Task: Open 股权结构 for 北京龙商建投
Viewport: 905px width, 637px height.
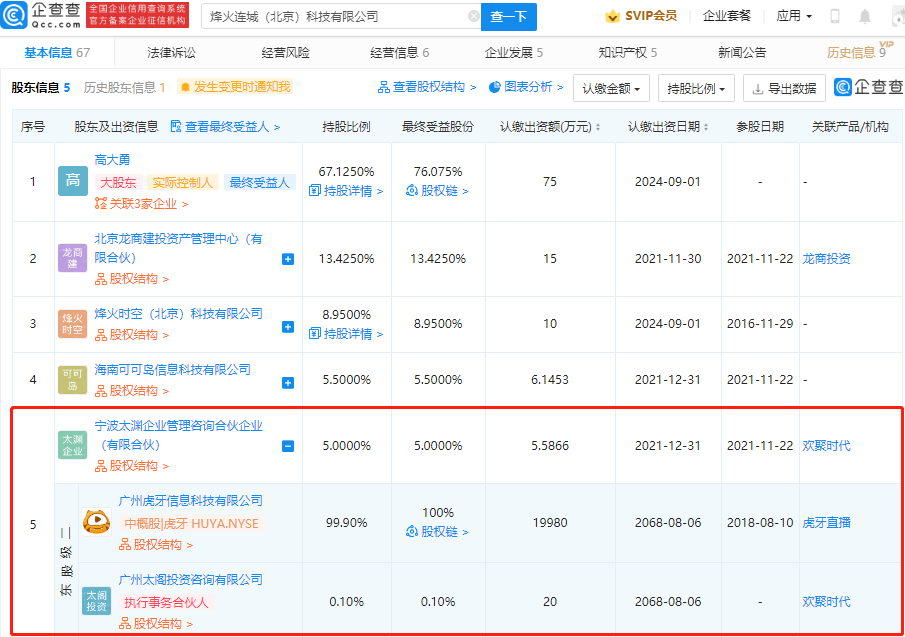Action: coord(132,279)
